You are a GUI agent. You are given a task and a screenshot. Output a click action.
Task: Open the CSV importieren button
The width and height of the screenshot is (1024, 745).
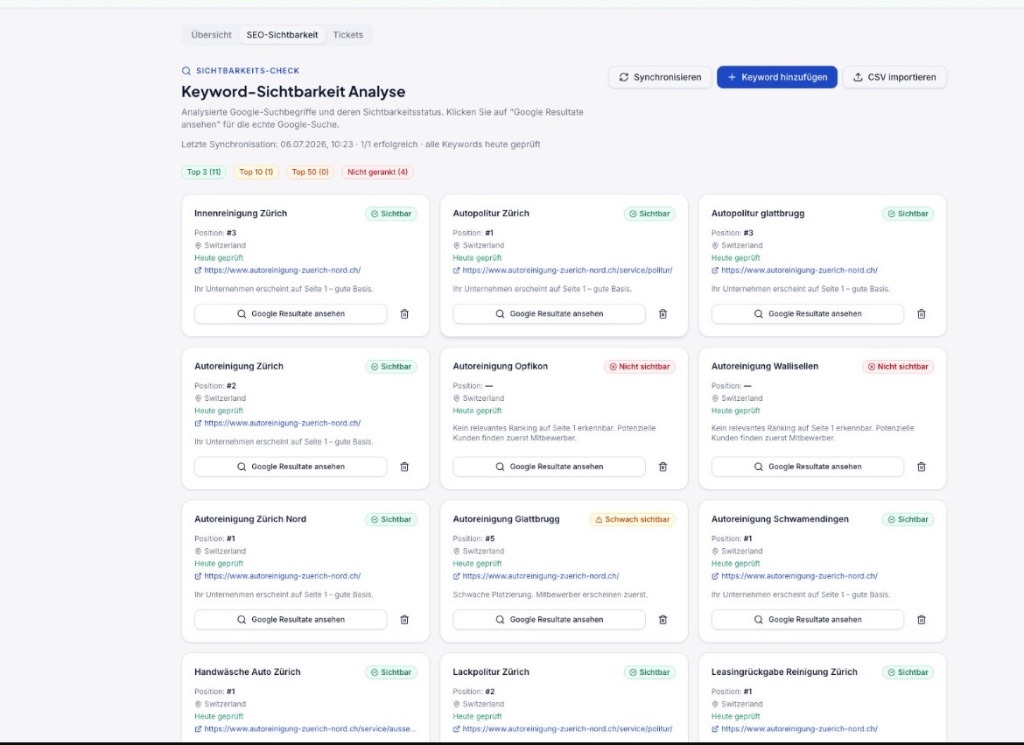pos(895,77)
